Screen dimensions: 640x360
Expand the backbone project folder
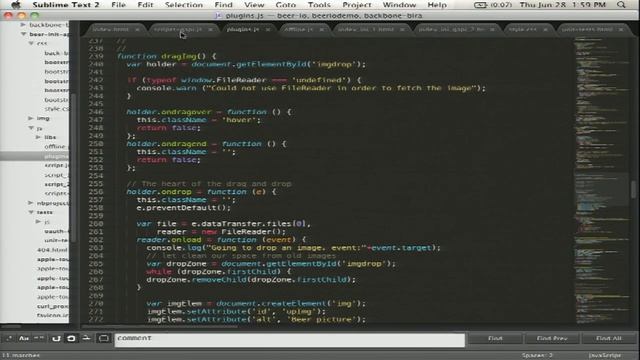(x=23, y=25)
